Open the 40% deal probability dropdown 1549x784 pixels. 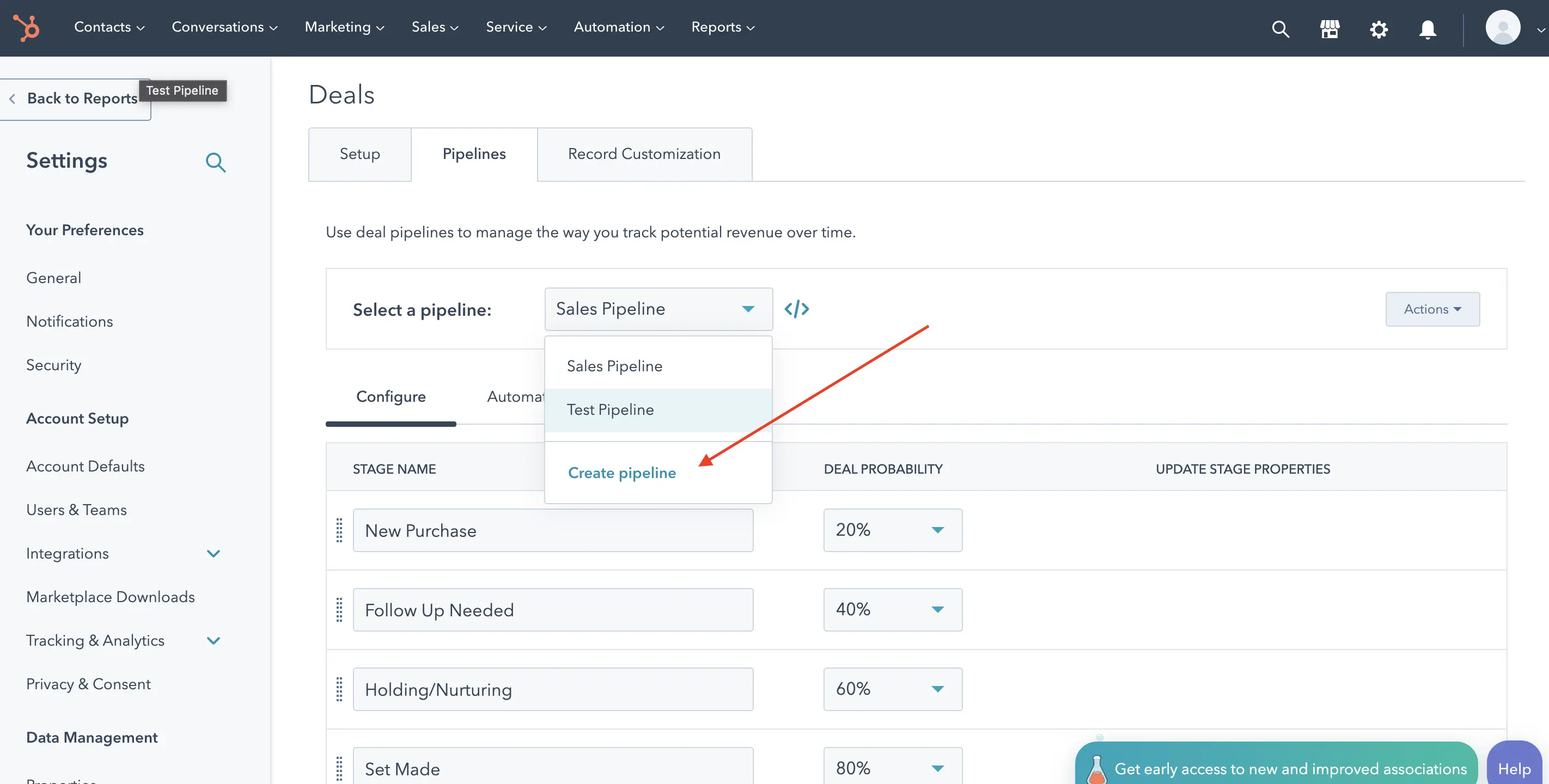pyautogui.click(x=892, y=610)
